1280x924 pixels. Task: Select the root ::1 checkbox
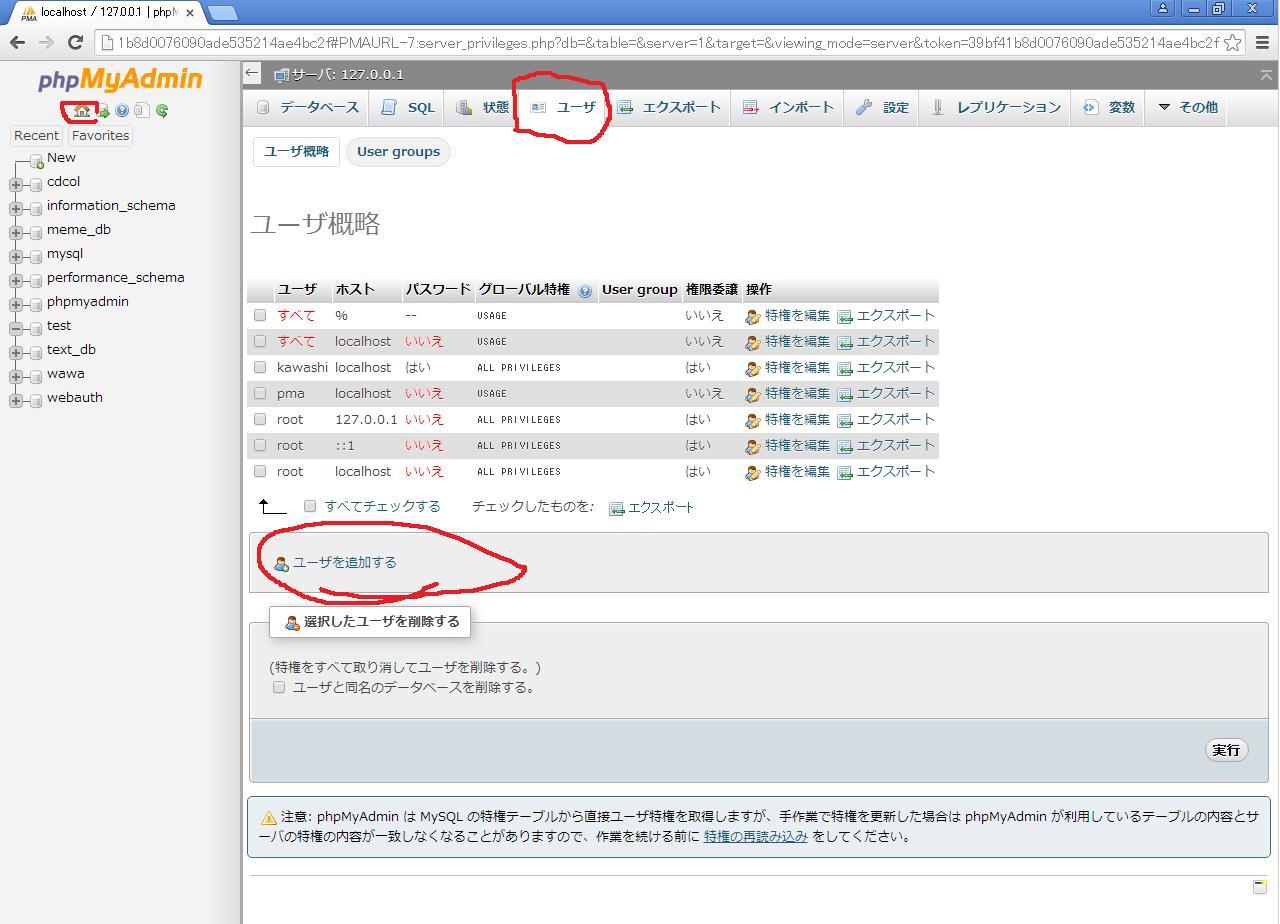tap(260, 445)
